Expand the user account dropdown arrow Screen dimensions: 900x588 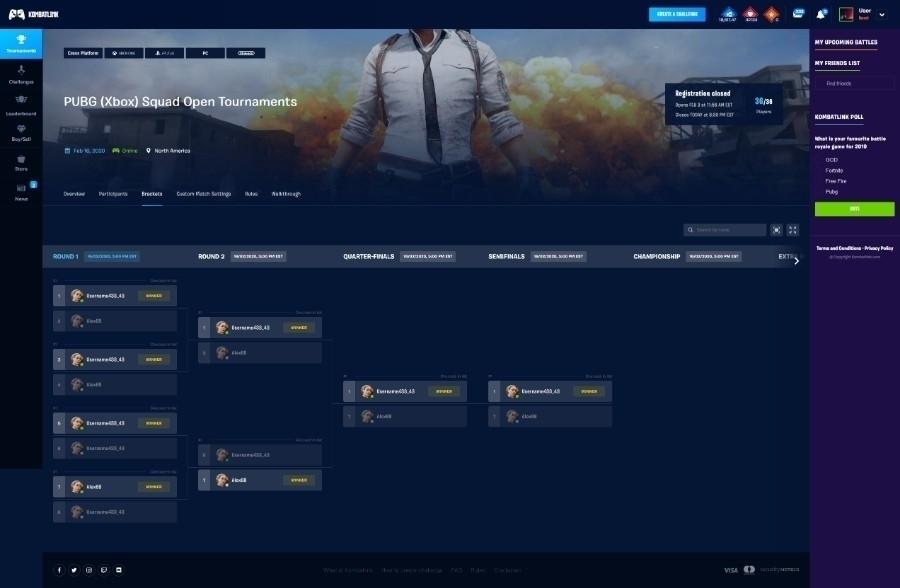[882, 14]
